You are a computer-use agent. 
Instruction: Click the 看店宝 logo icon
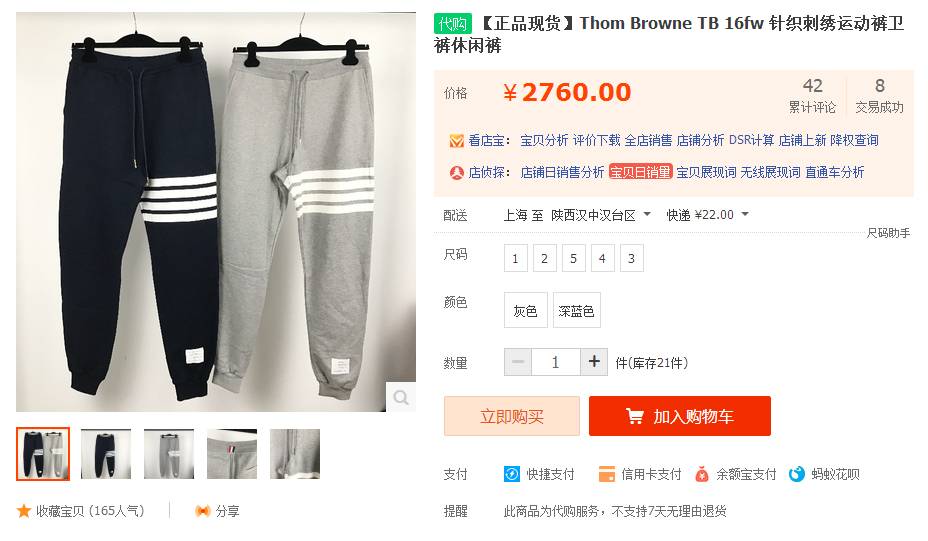pyautogui.click(x=456, y=141)
